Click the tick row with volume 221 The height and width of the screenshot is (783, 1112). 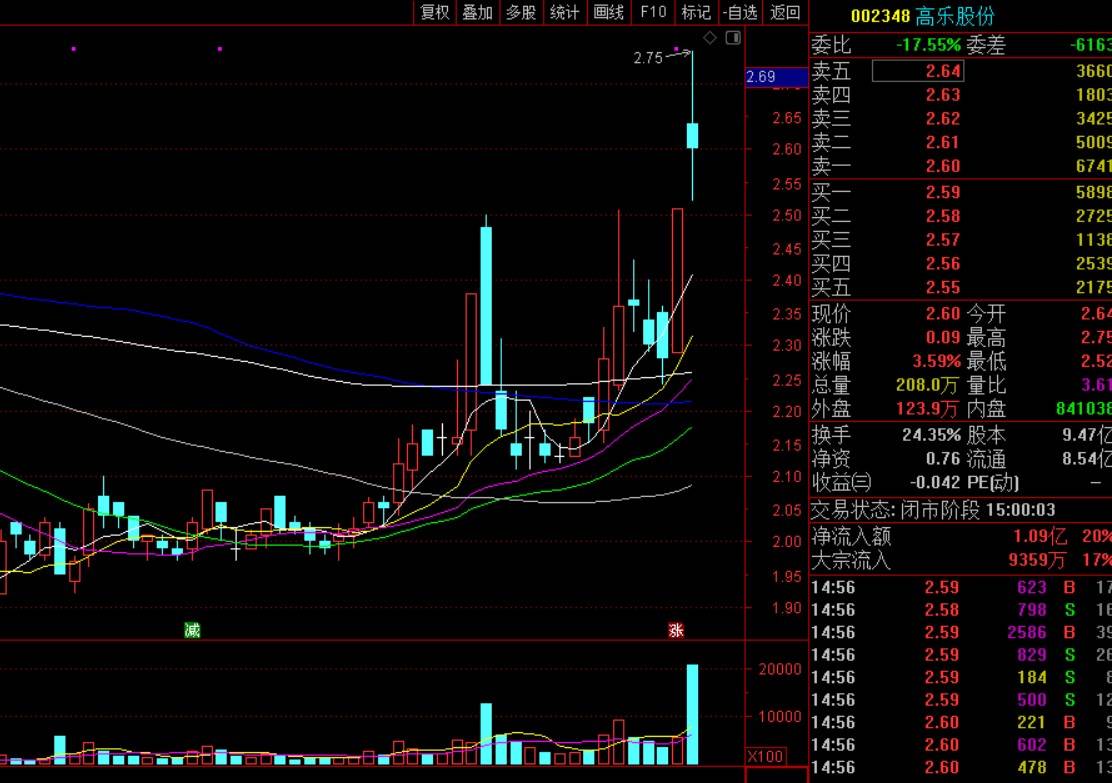[x=961, y=722]
